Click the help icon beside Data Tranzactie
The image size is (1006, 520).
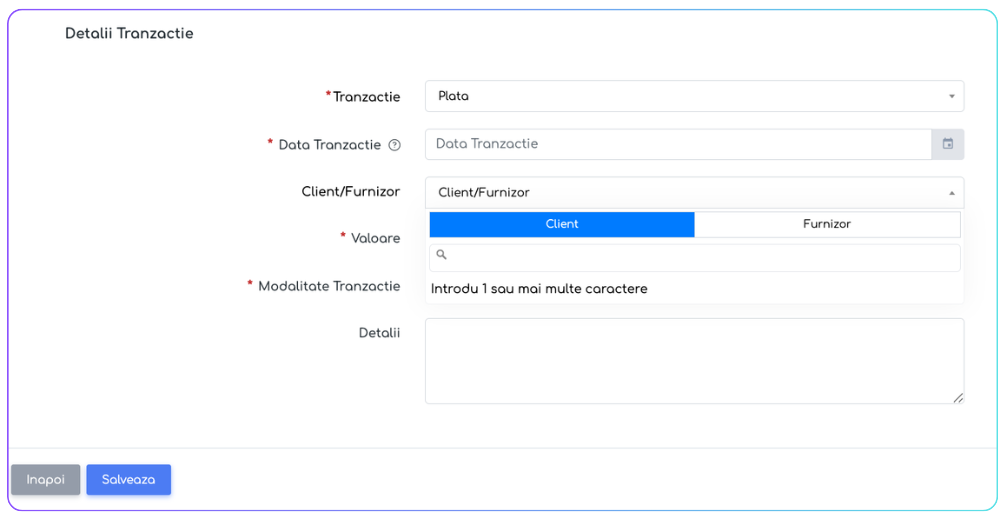click(394, 145)
